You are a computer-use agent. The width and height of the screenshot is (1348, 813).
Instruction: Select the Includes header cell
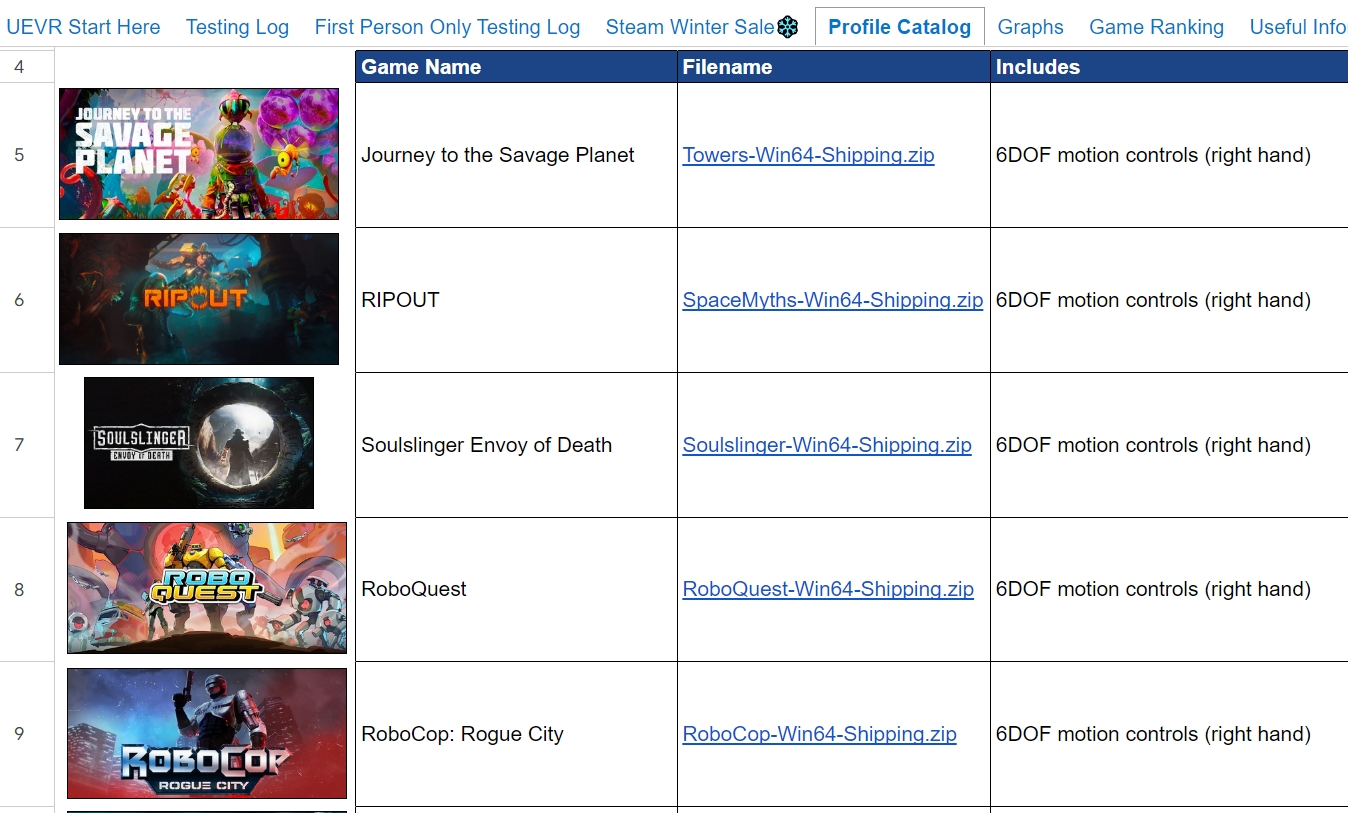pyautogui.click(x=1169, y=67)
